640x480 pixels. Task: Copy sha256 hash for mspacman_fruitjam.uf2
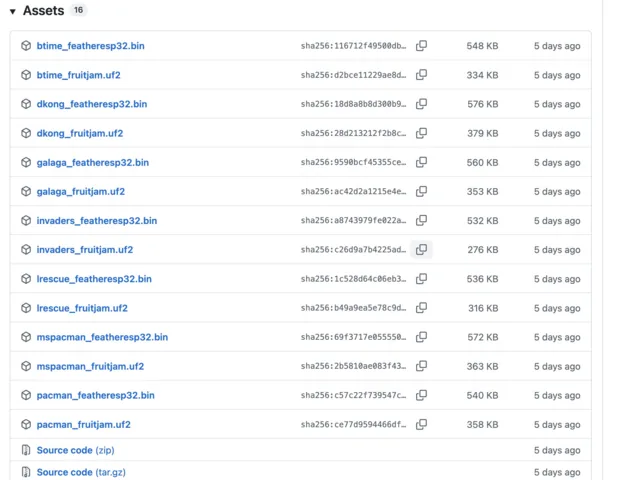point(421,366)
